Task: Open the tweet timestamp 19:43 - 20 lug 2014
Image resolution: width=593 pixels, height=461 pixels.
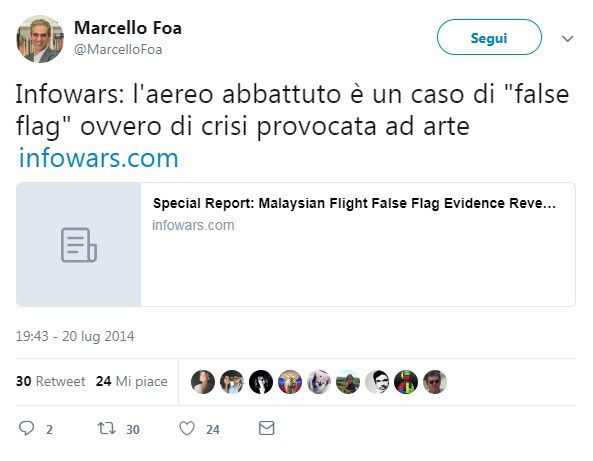Action: (75, 336)
